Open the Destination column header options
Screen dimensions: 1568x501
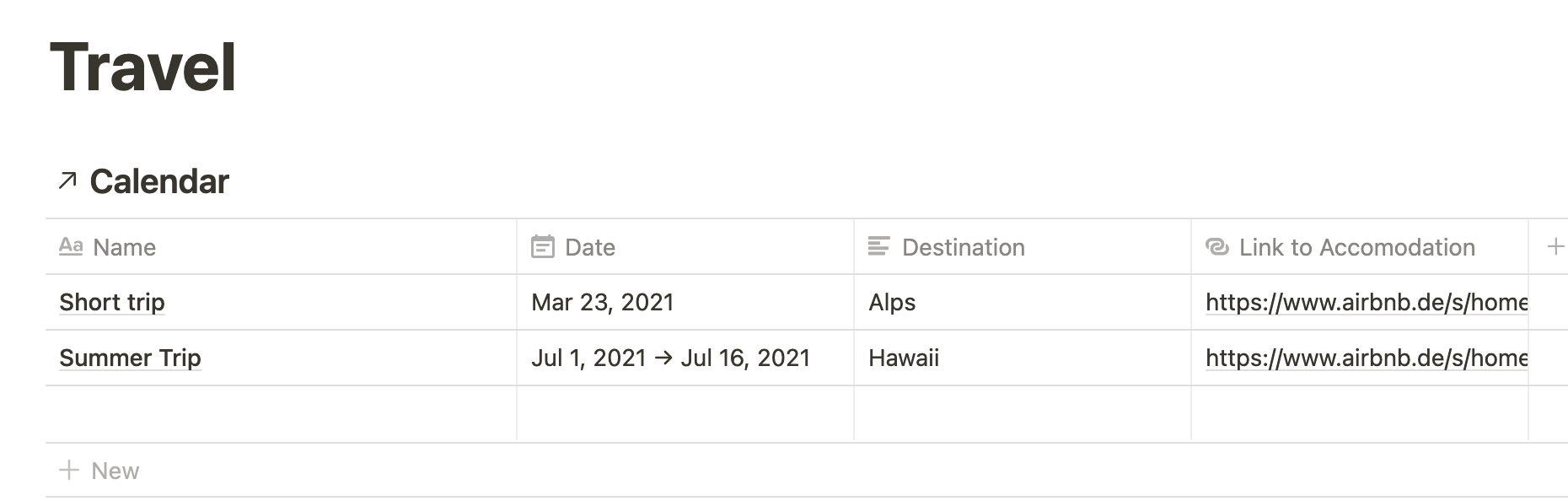point(1023,246)
